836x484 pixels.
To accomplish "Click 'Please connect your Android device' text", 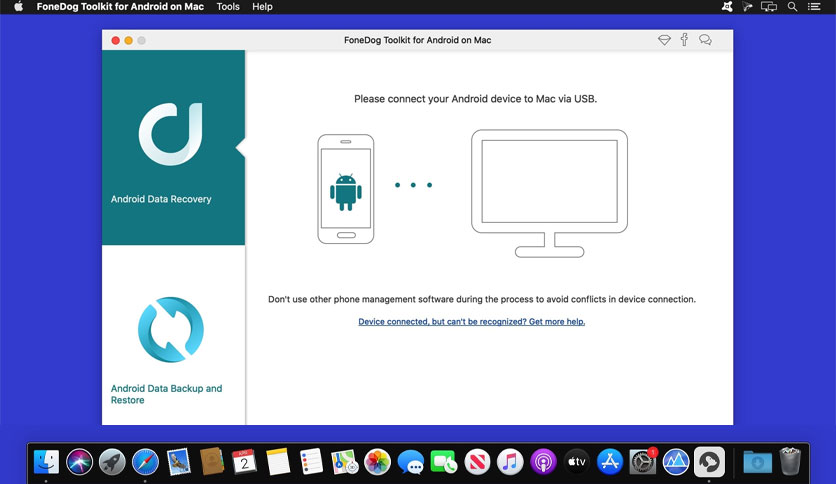I will coord(476,99).
